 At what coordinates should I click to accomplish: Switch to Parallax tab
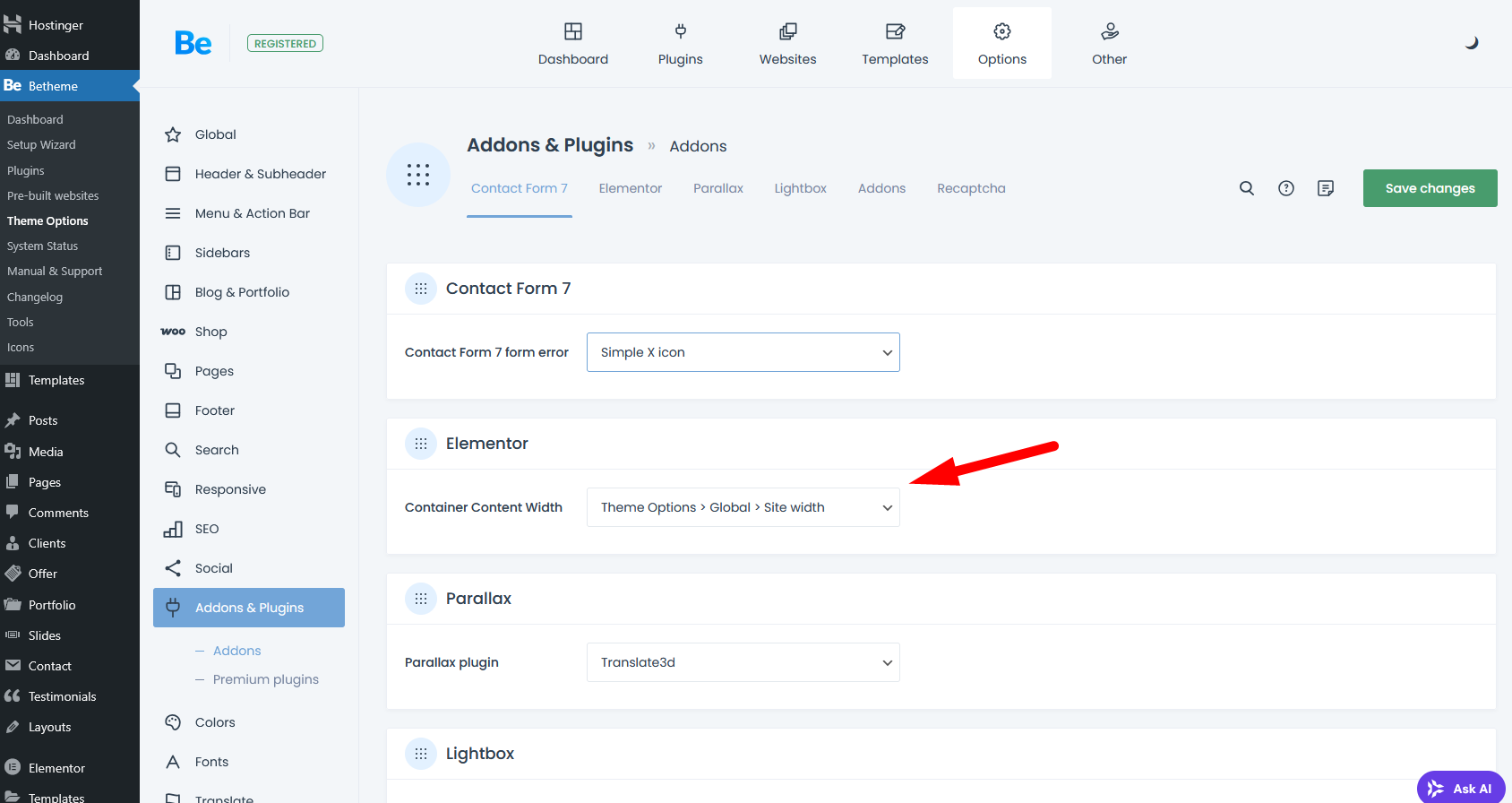(x=718, y=188)
